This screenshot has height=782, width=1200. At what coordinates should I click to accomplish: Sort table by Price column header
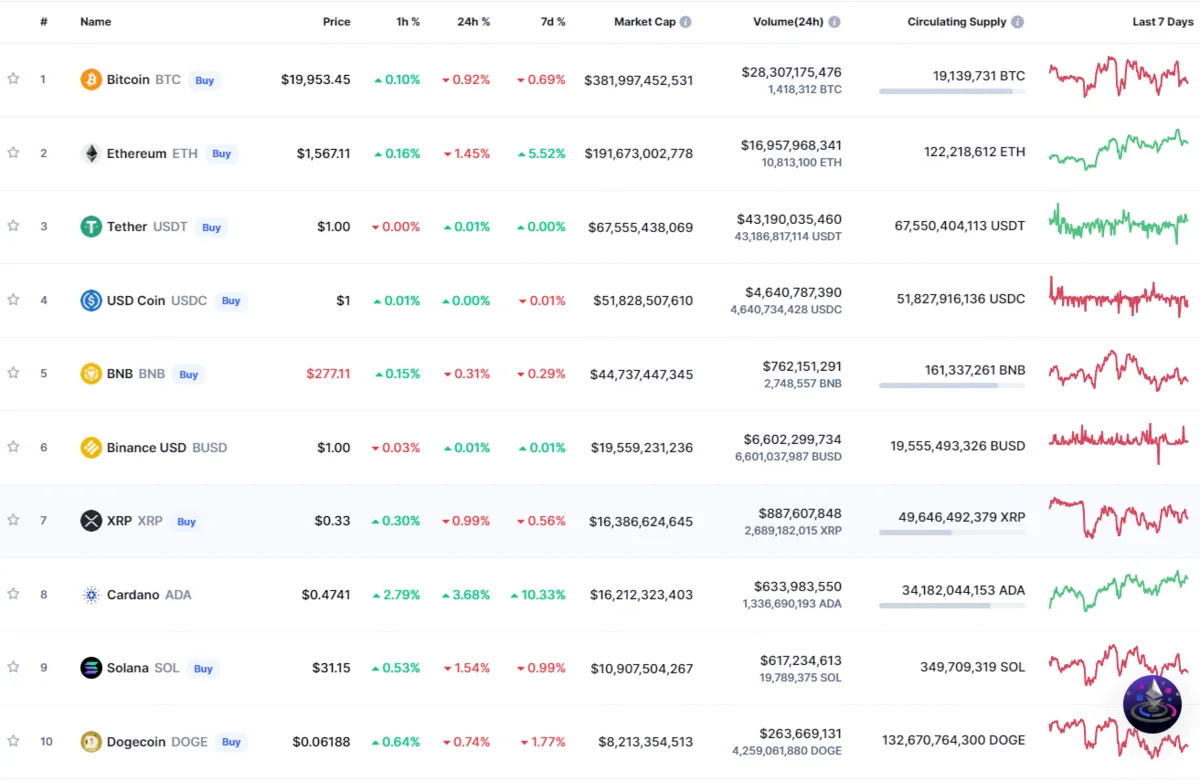click(336, 22)
